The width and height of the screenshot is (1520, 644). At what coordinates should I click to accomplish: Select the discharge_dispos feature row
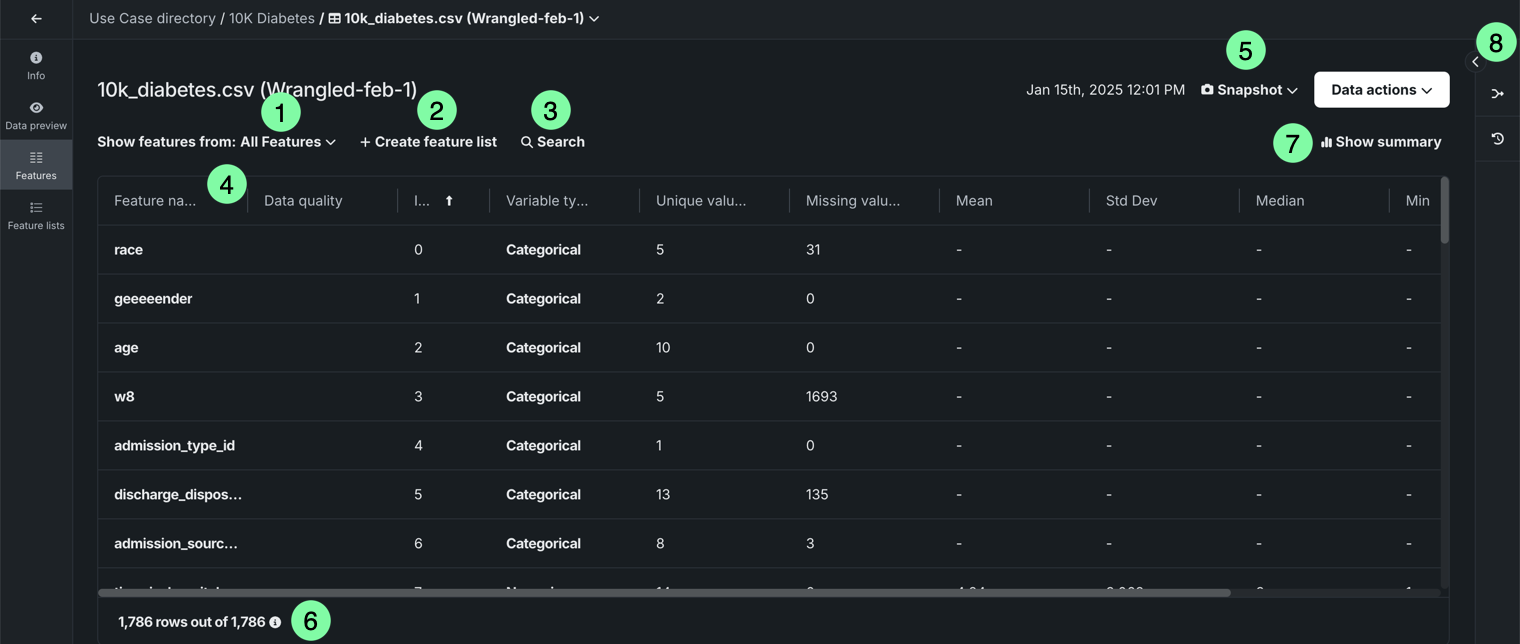178,494
